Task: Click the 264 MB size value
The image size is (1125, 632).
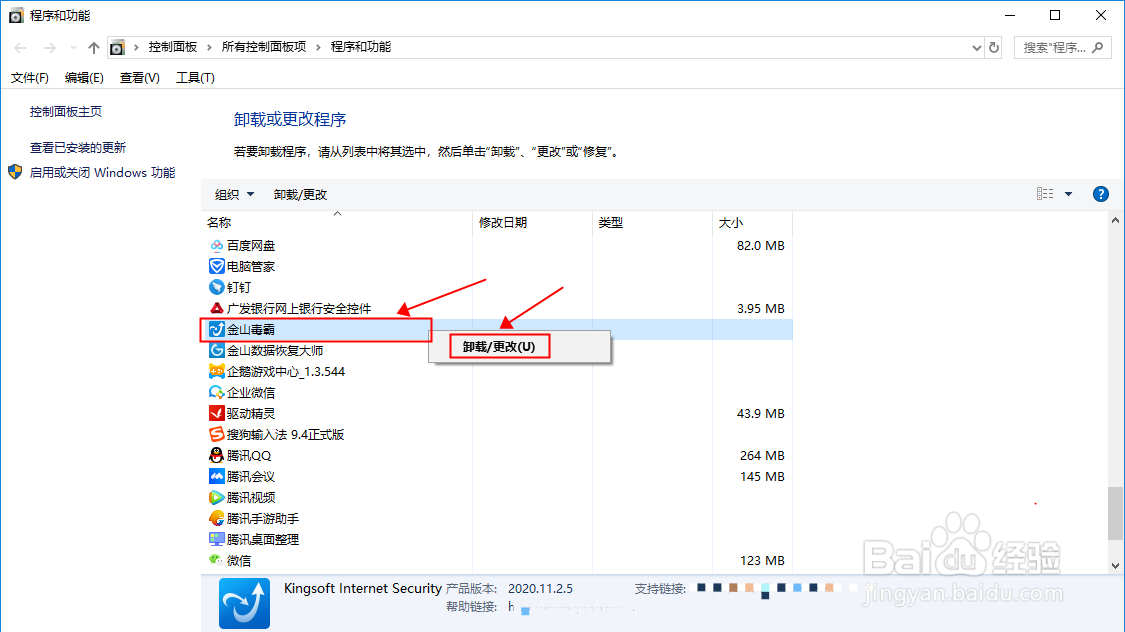Action: click(762, 456)
